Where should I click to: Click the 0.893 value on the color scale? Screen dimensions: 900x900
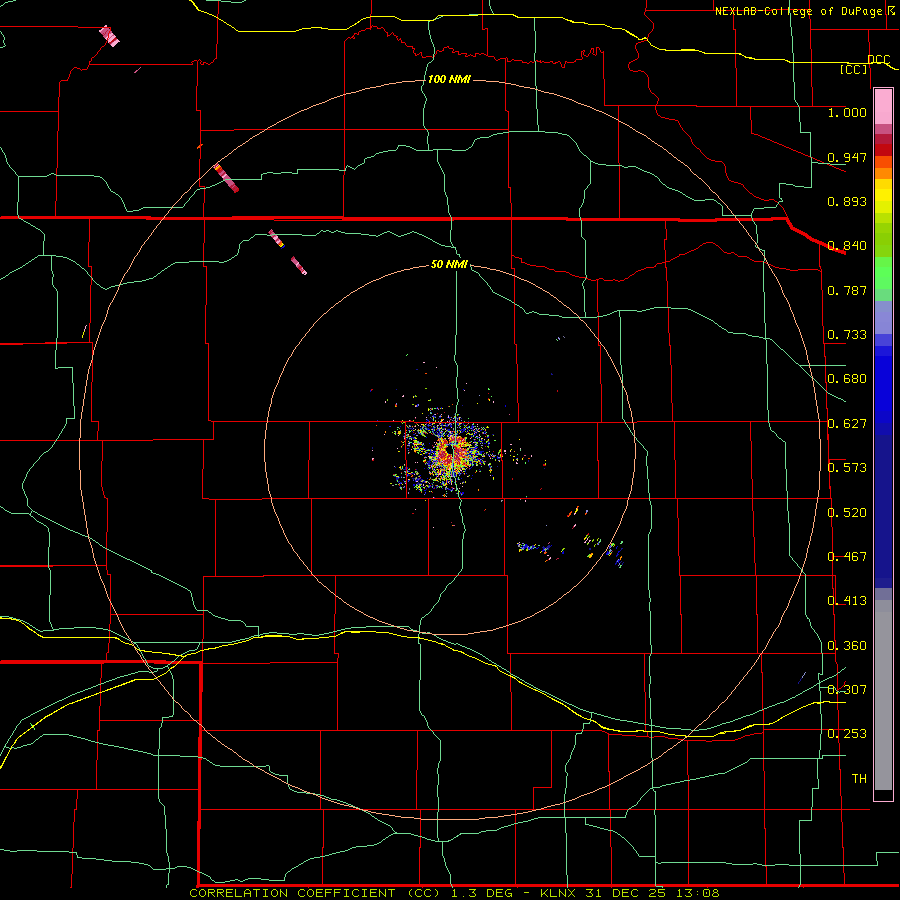pyautogui.click(x=847, y=201)
